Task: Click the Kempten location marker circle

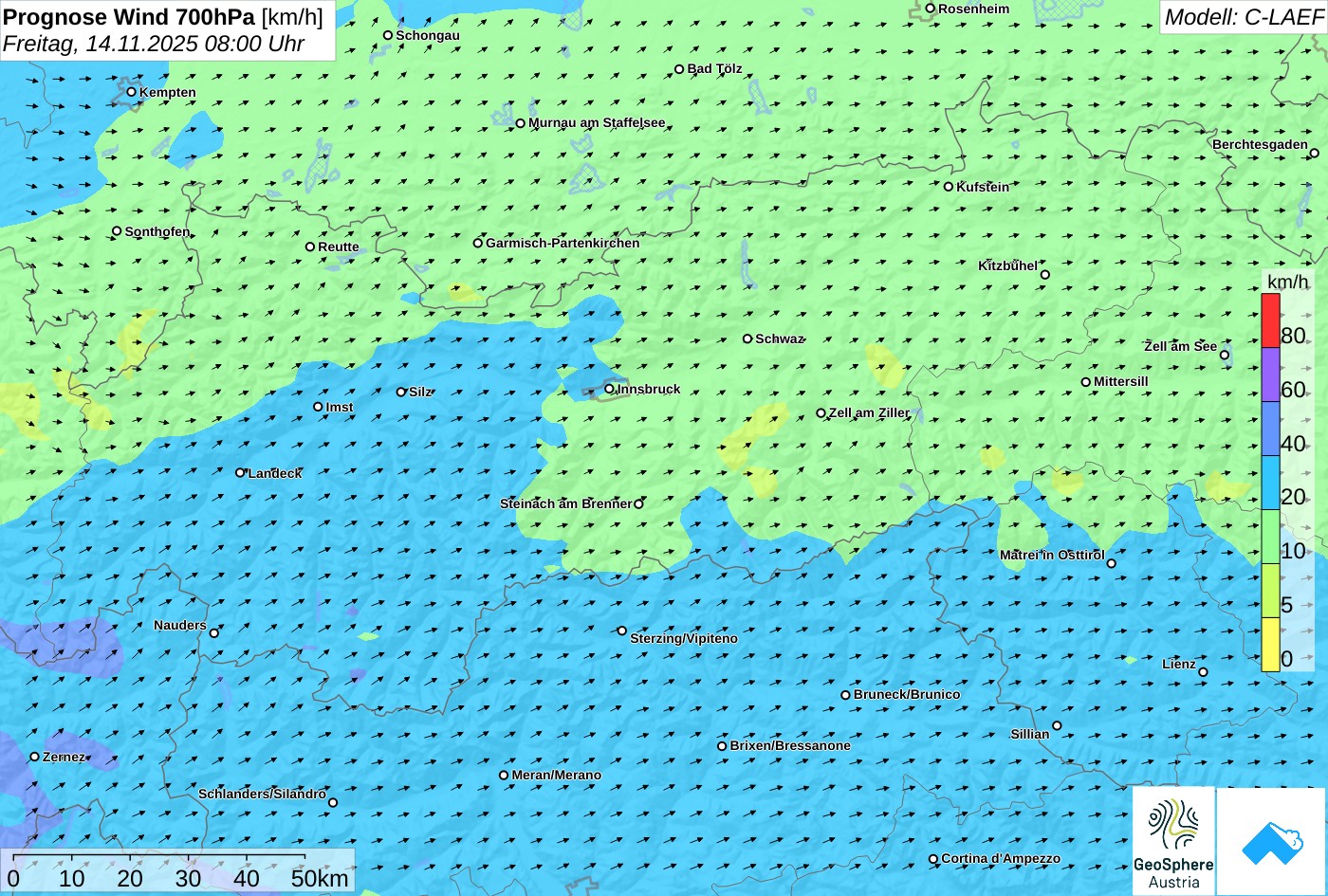Action: pyautogui.click(x=132, y=92)
